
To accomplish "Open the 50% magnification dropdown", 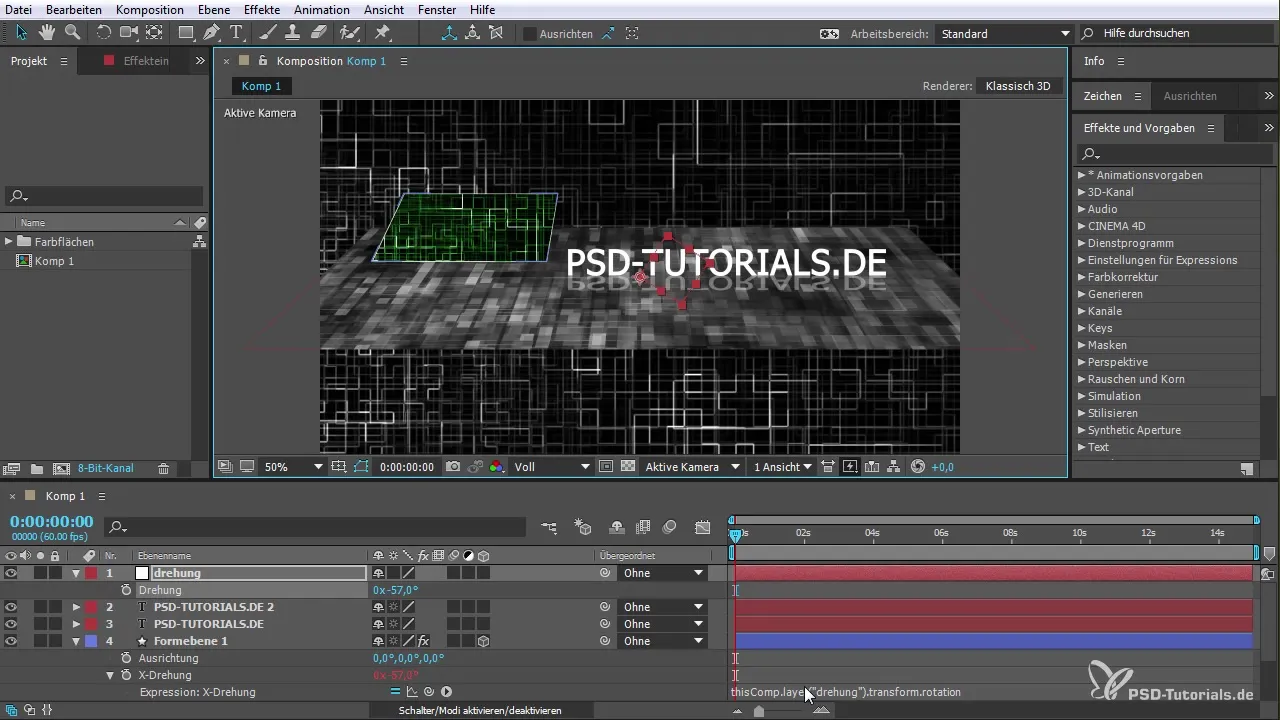I will (293, 467).
